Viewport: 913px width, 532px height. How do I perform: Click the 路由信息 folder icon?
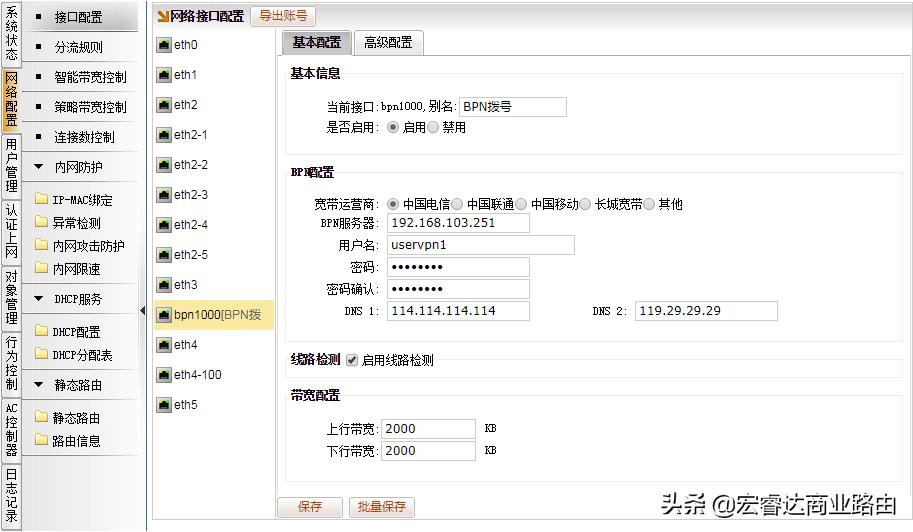pos(41,440)
